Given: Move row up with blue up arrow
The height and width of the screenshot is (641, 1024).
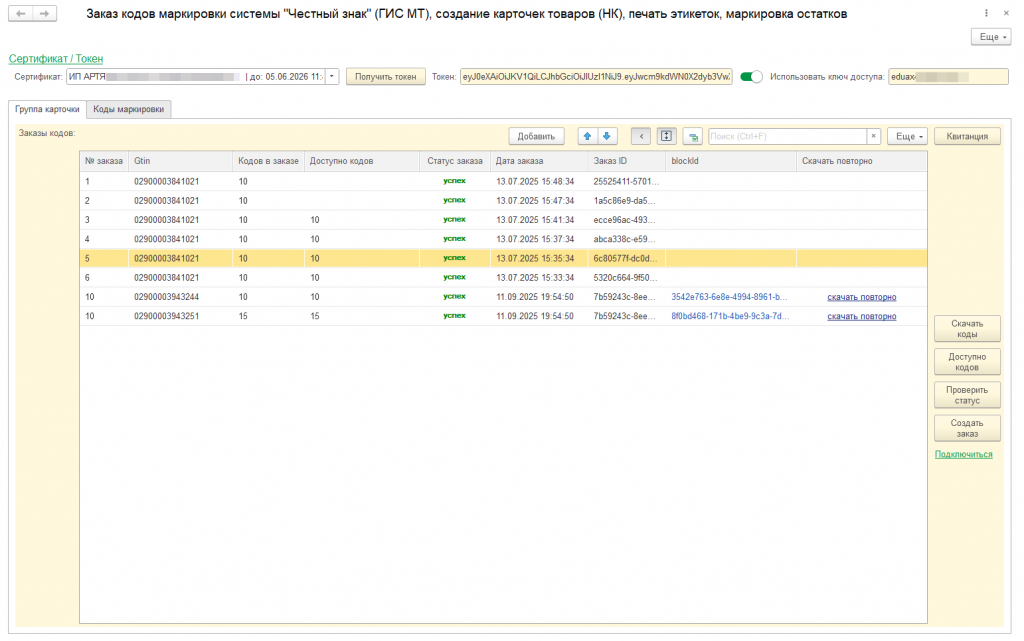Looking at the screenshot, I should (x=587, y=136).
